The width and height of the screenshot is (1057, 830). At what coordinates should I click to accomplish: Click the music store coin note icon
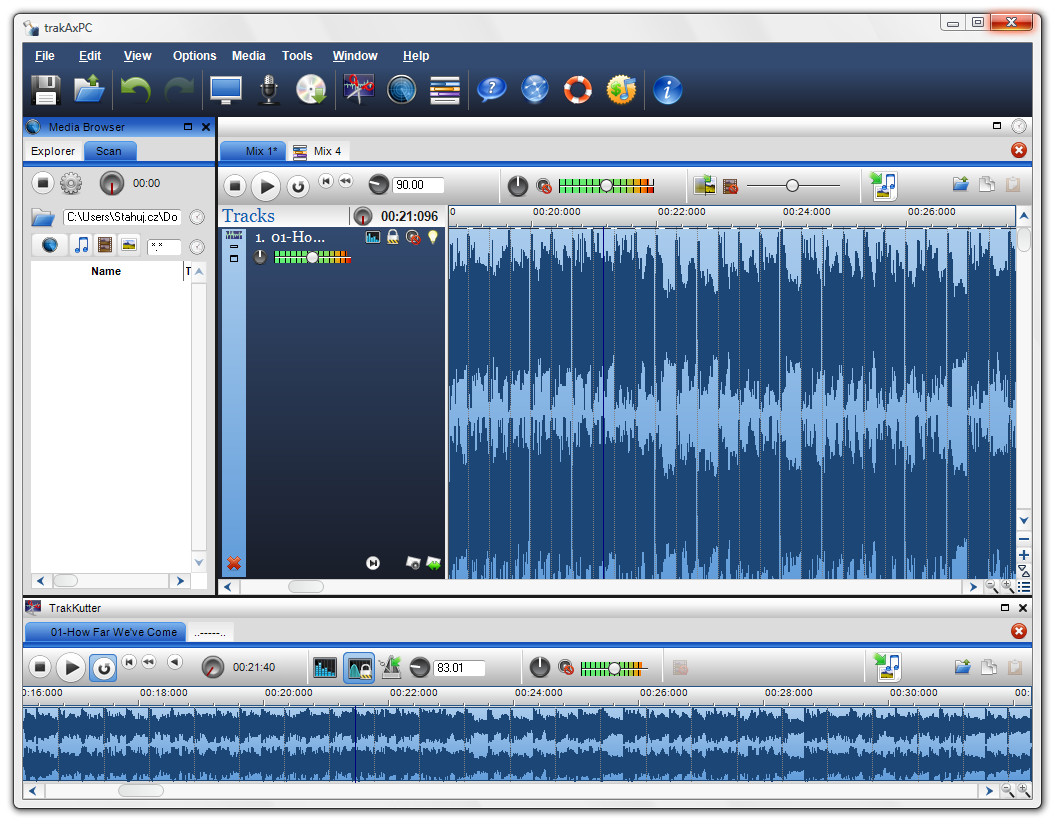pos(621,89)
